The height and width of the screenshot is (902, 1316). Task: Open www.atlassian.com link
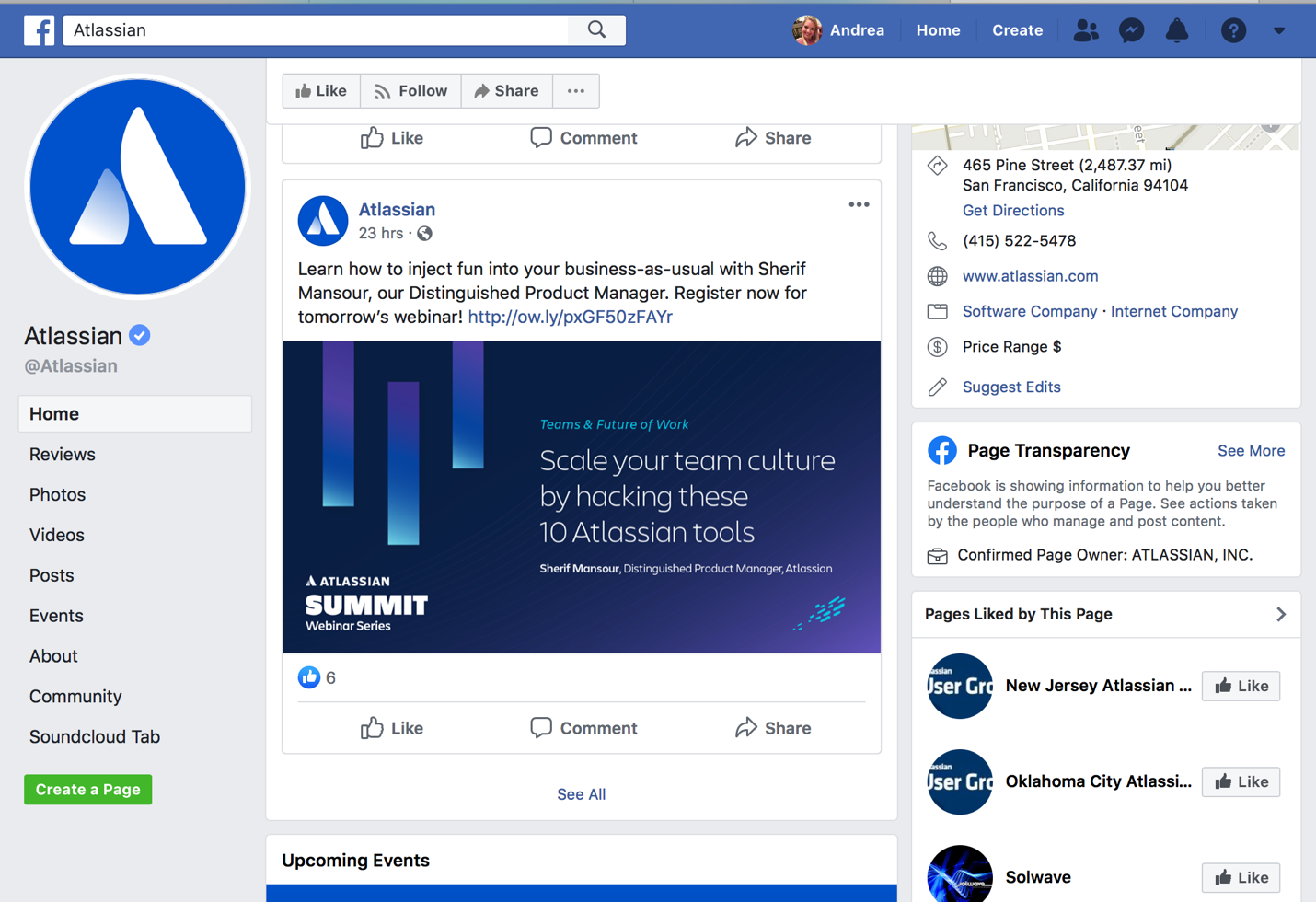pos(1030,276)
